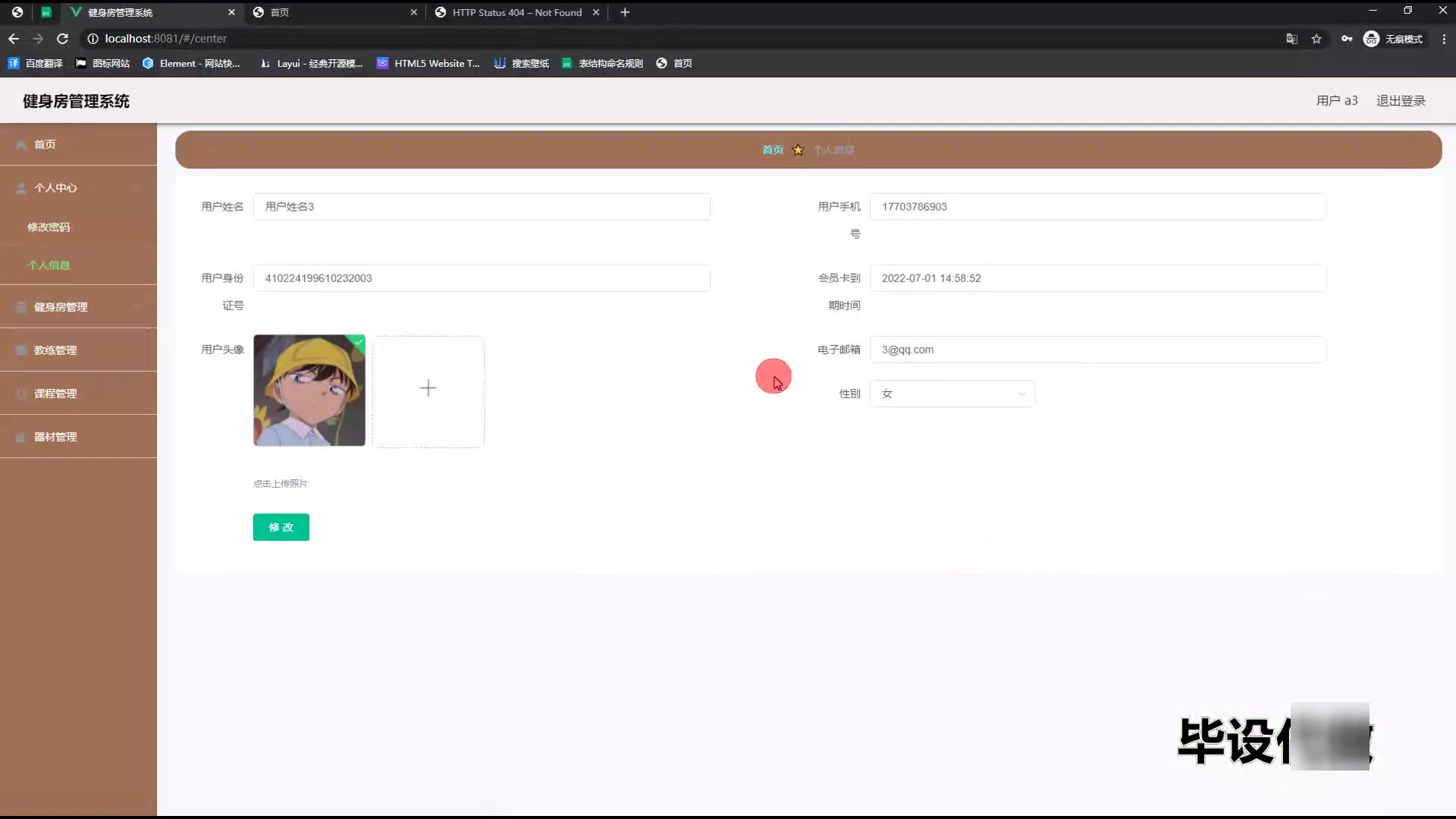Image resolution: width=1456 pixels, height=819 pixels.
Task: Click the star icon in breadcrumb
Action: point(798,149)
